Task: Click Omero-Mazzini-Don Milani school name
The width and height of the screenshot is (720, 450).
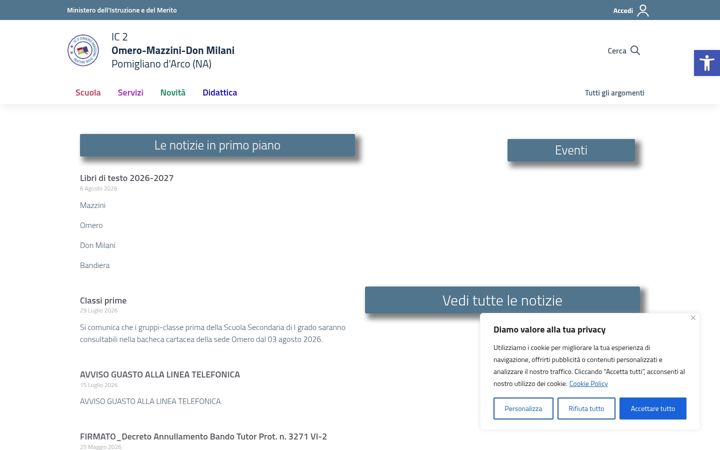Action: pyautogui.click(x=173, y=50)
